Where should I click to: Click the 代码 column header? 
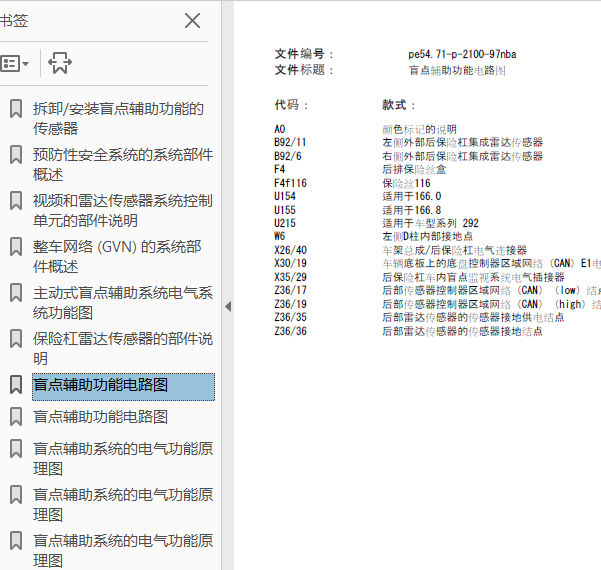tap(291, 105)
